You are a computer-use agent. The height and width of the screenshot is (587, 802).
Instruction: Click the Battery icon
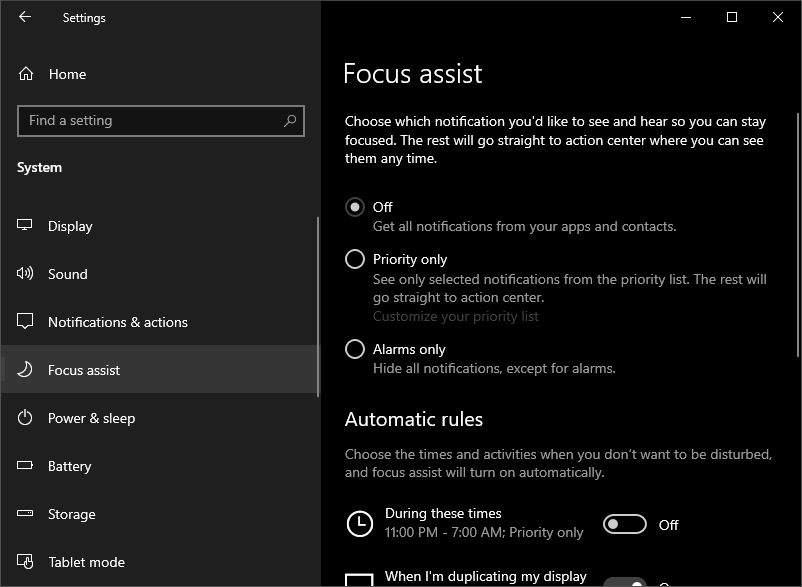coord(26,466)
